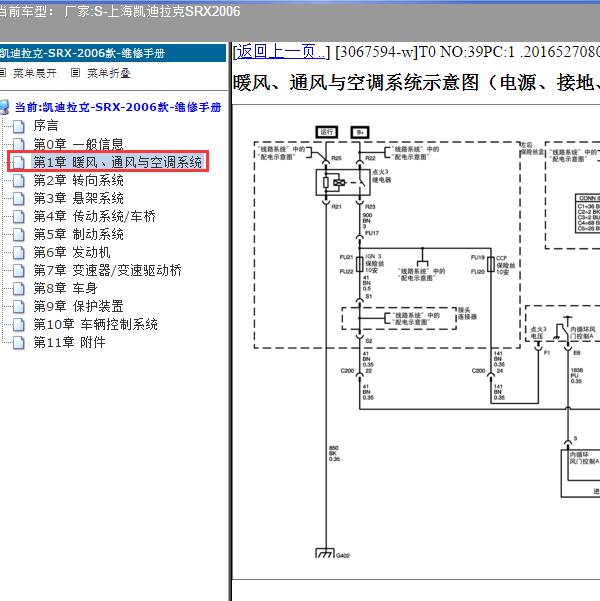Click page icon beside 第10章 车辆控制系统
Image resolution: width=600 pixels, height=601 pixels.
[18, 324]
